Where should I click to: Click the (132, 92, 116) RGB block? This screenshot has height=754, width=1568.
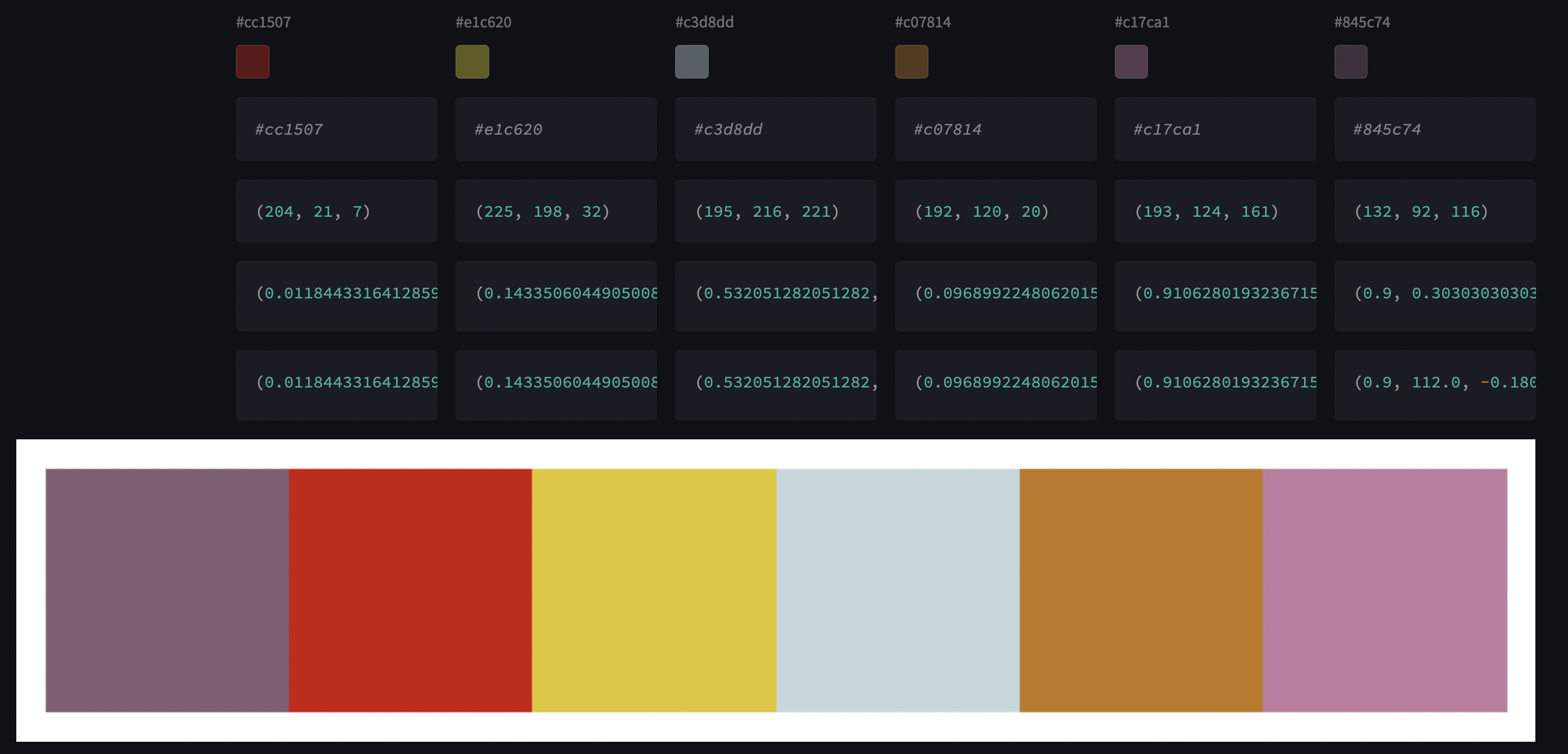1434,211
